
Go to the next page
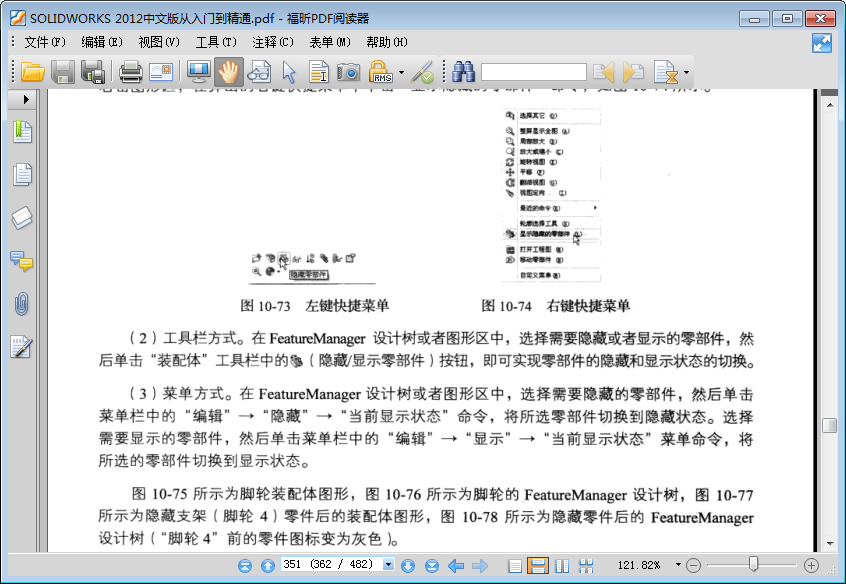408,566
